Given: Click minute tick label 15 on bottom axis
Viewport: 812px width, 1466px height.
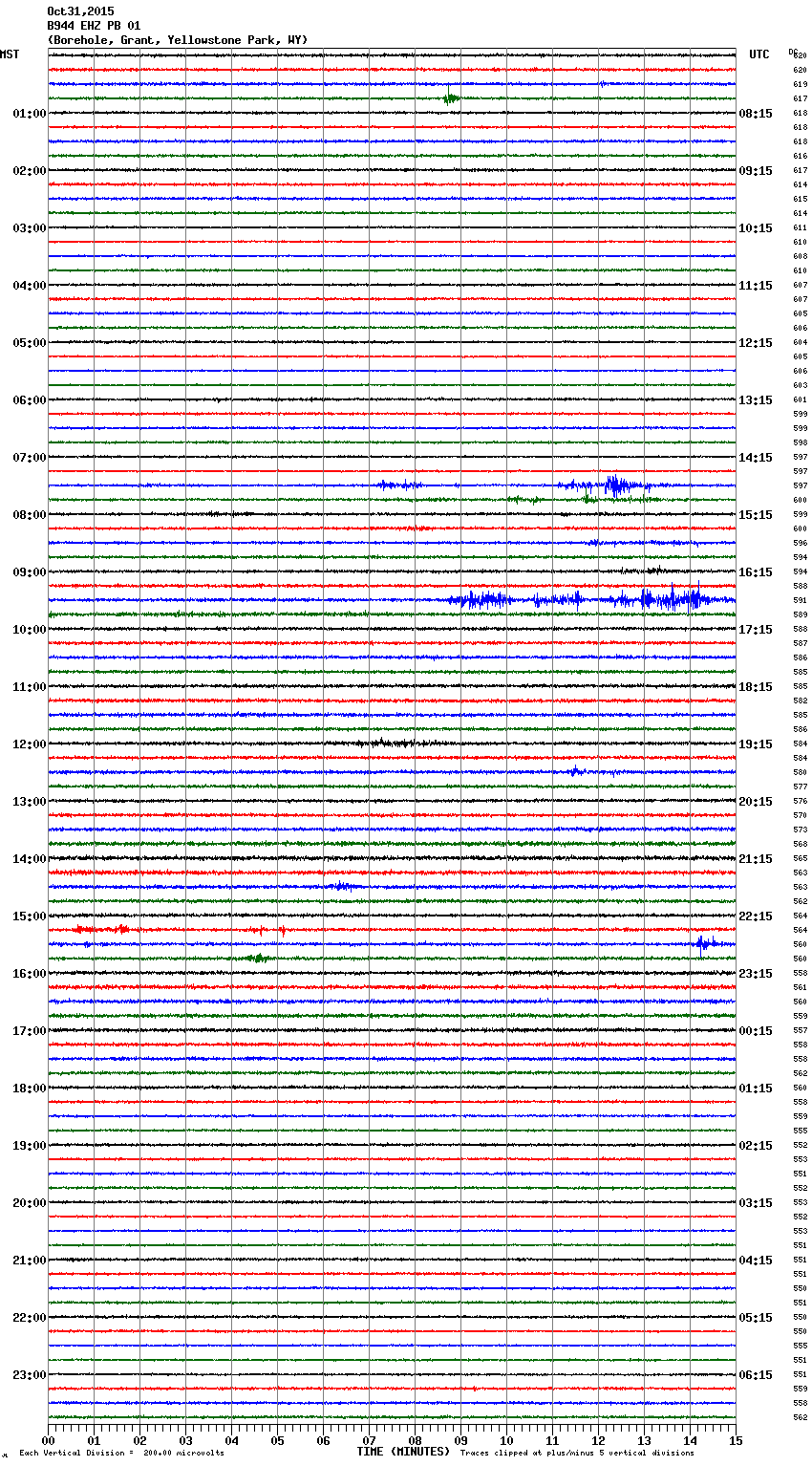Looking at the screenshot, I should (736, 1440).
